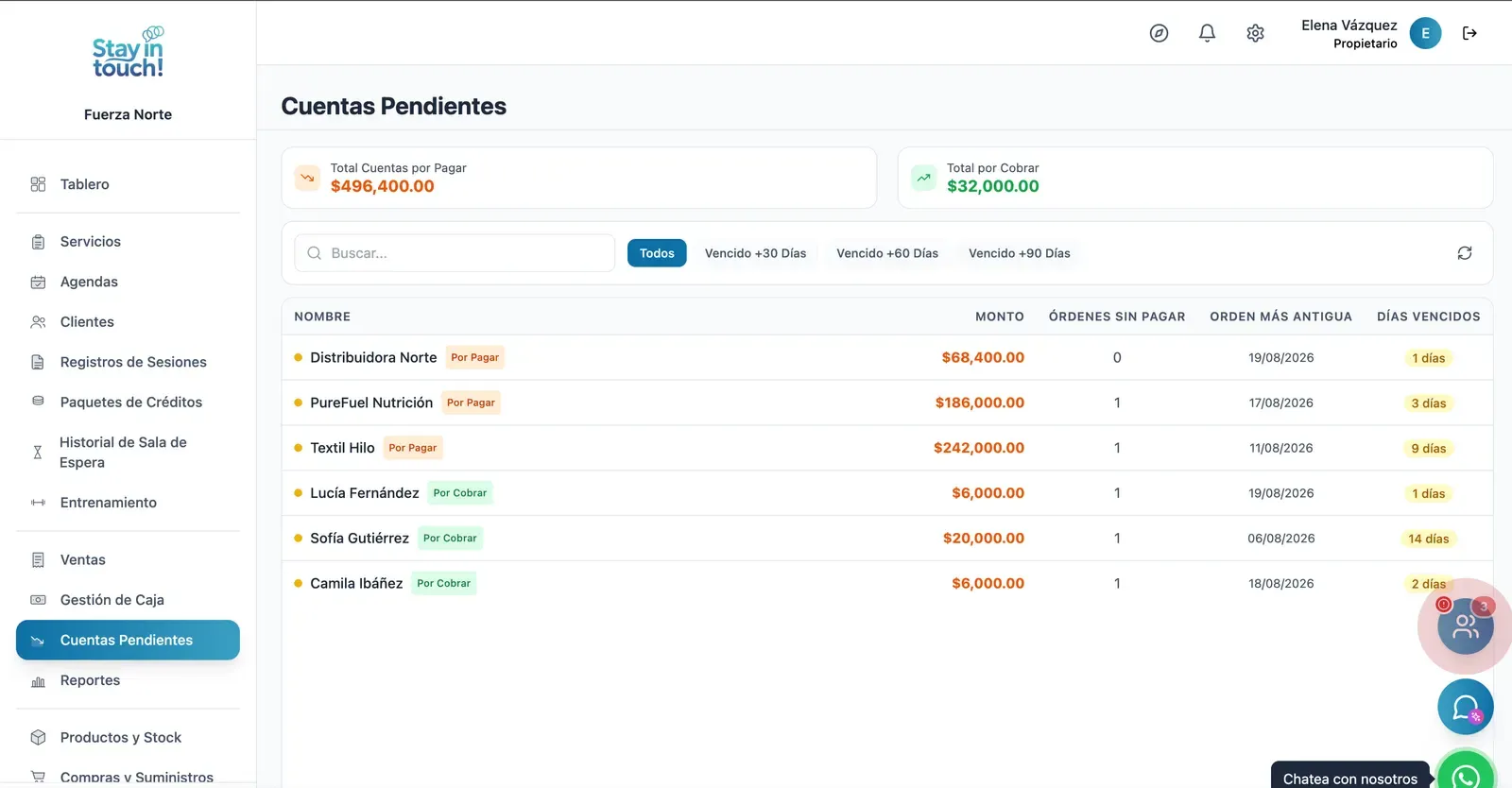Refresh the pending accounts list
1512x788 pixels.
coord(1464,253)
